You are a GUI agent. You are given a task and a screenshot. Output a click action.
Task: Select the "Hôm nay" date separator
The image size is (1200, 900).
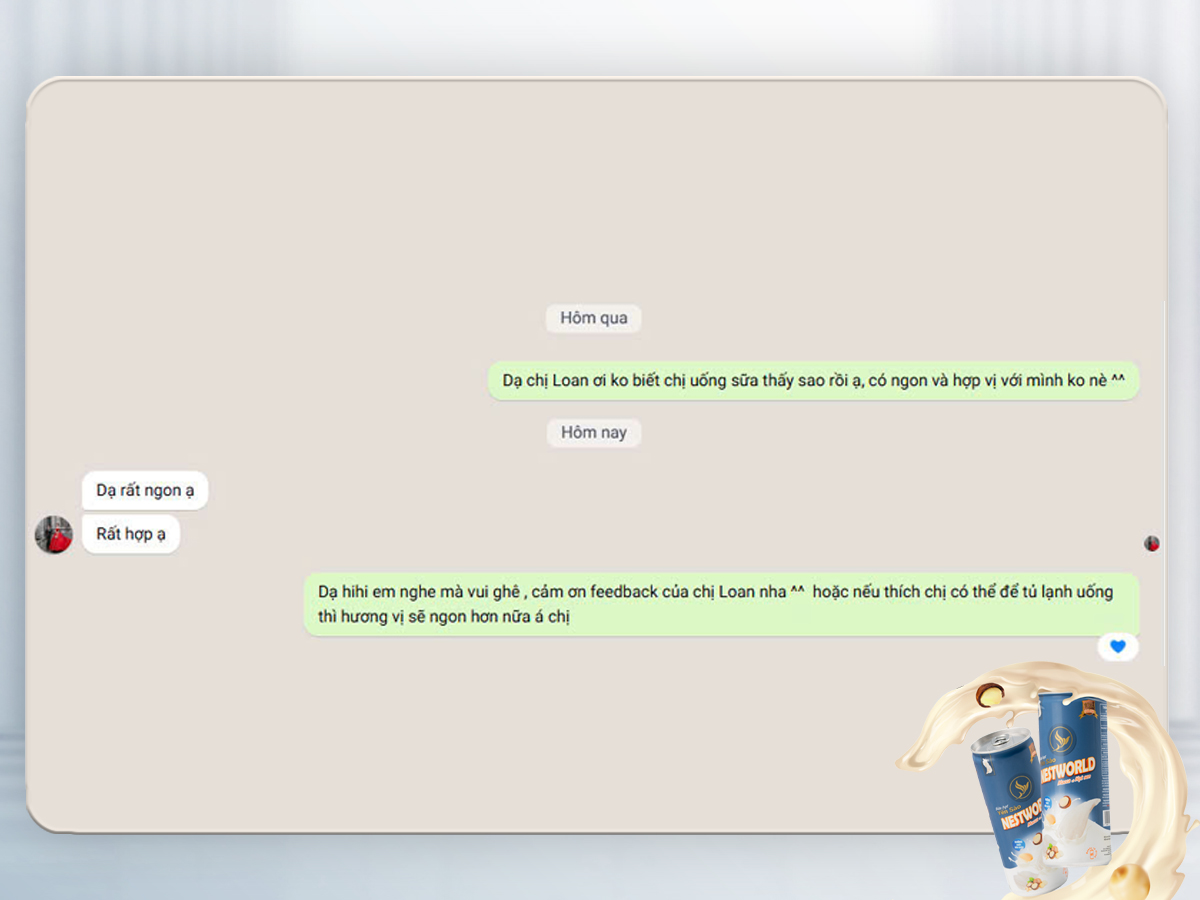(593, 433)
